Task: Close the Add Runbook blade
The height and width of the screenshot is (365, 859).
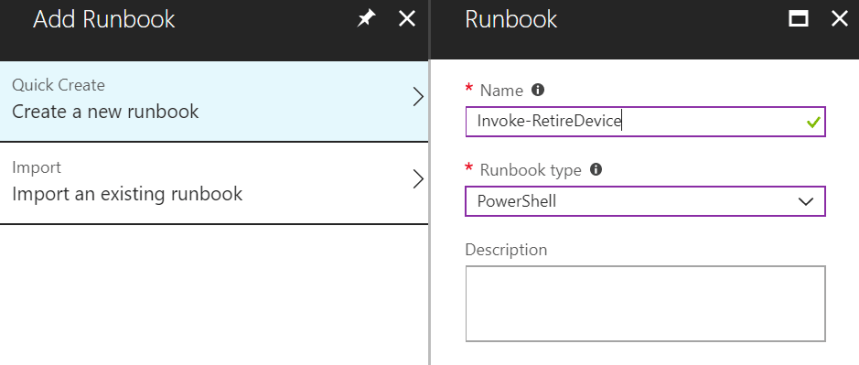Action: tap(406, 20)
